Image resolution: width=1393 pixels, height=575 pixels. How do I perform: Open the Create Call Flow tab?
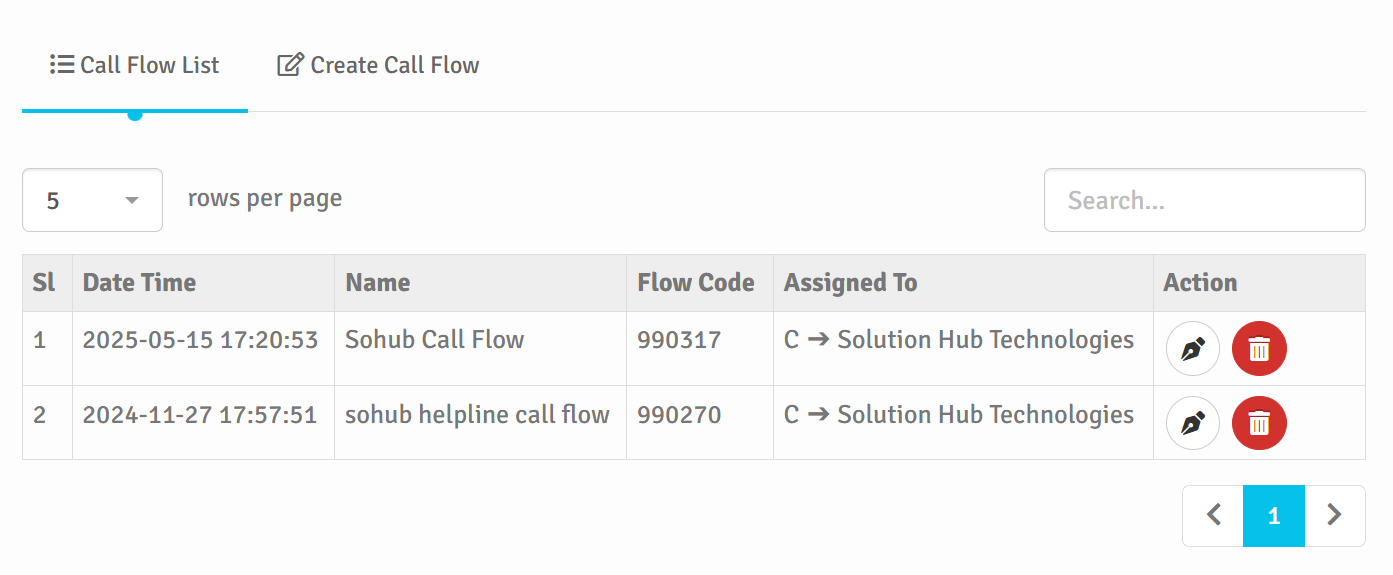(378, 66)
